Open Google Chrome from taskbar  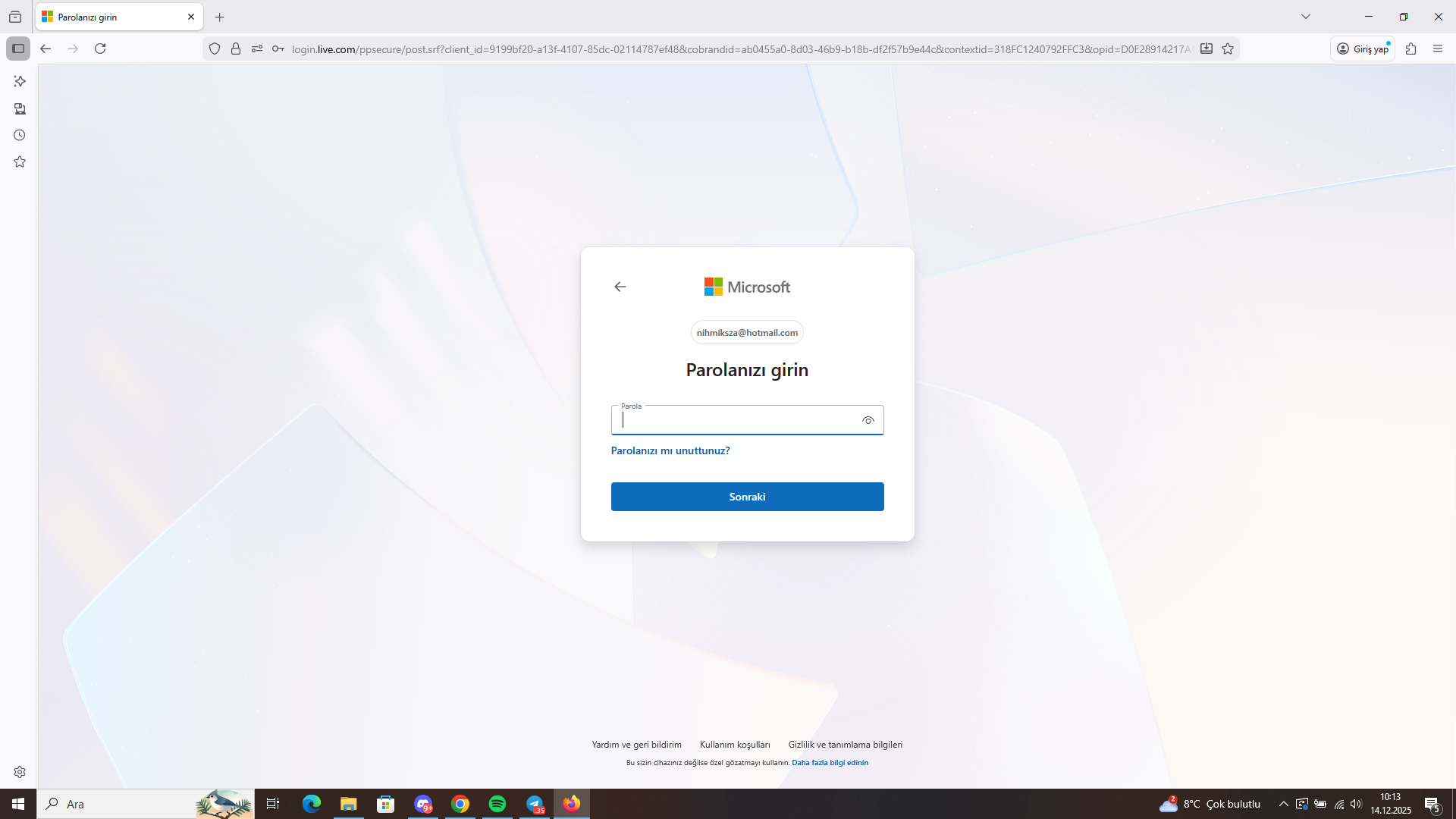460,804
